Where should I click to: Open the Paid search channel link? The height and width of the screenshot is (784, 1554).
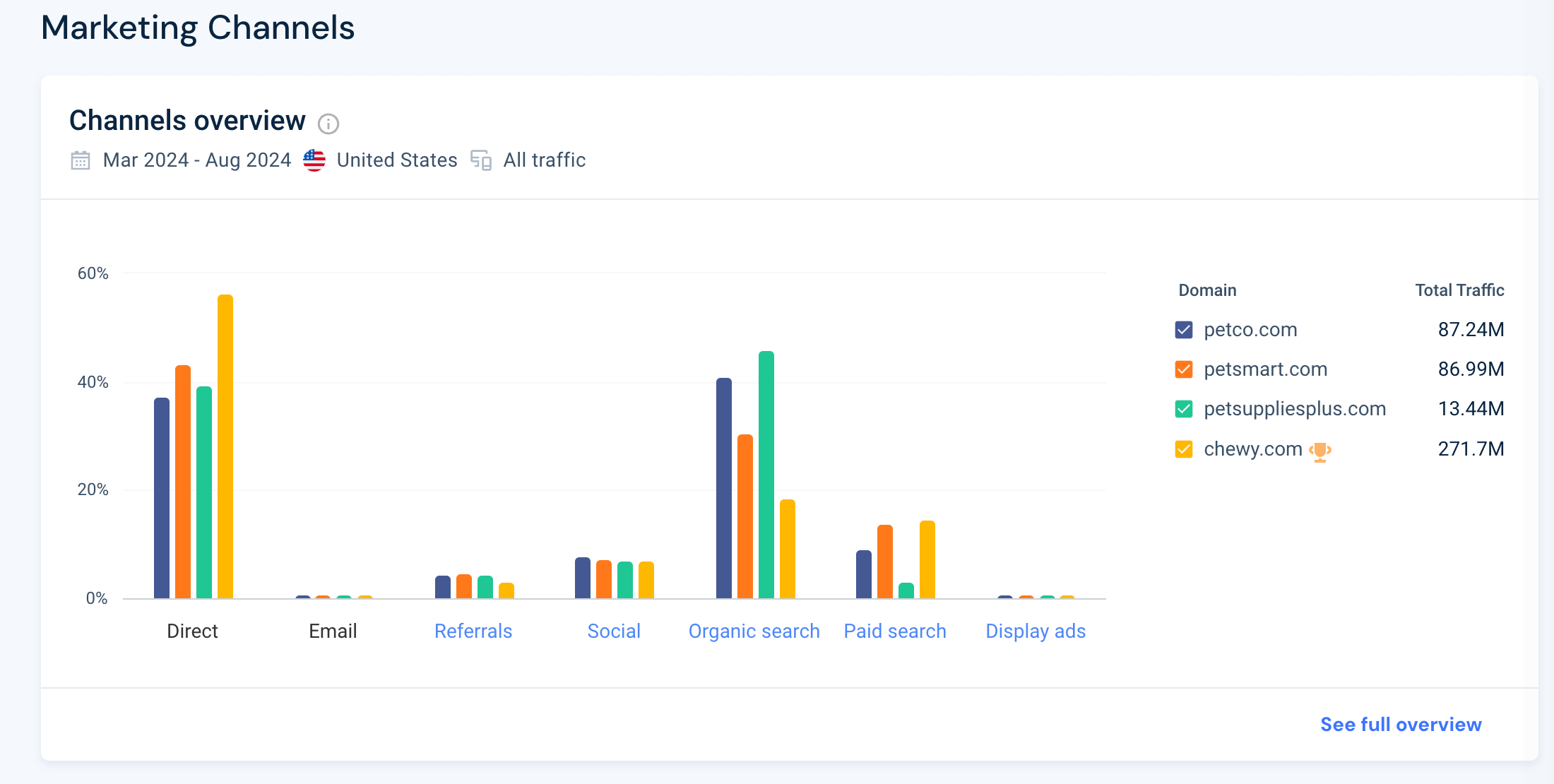pos(895,631)
